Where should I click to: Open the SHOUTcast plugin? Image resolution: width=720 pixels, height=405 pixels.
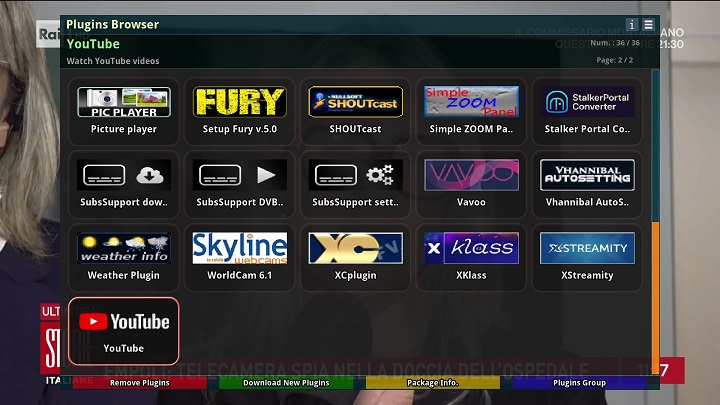[355, 112]
